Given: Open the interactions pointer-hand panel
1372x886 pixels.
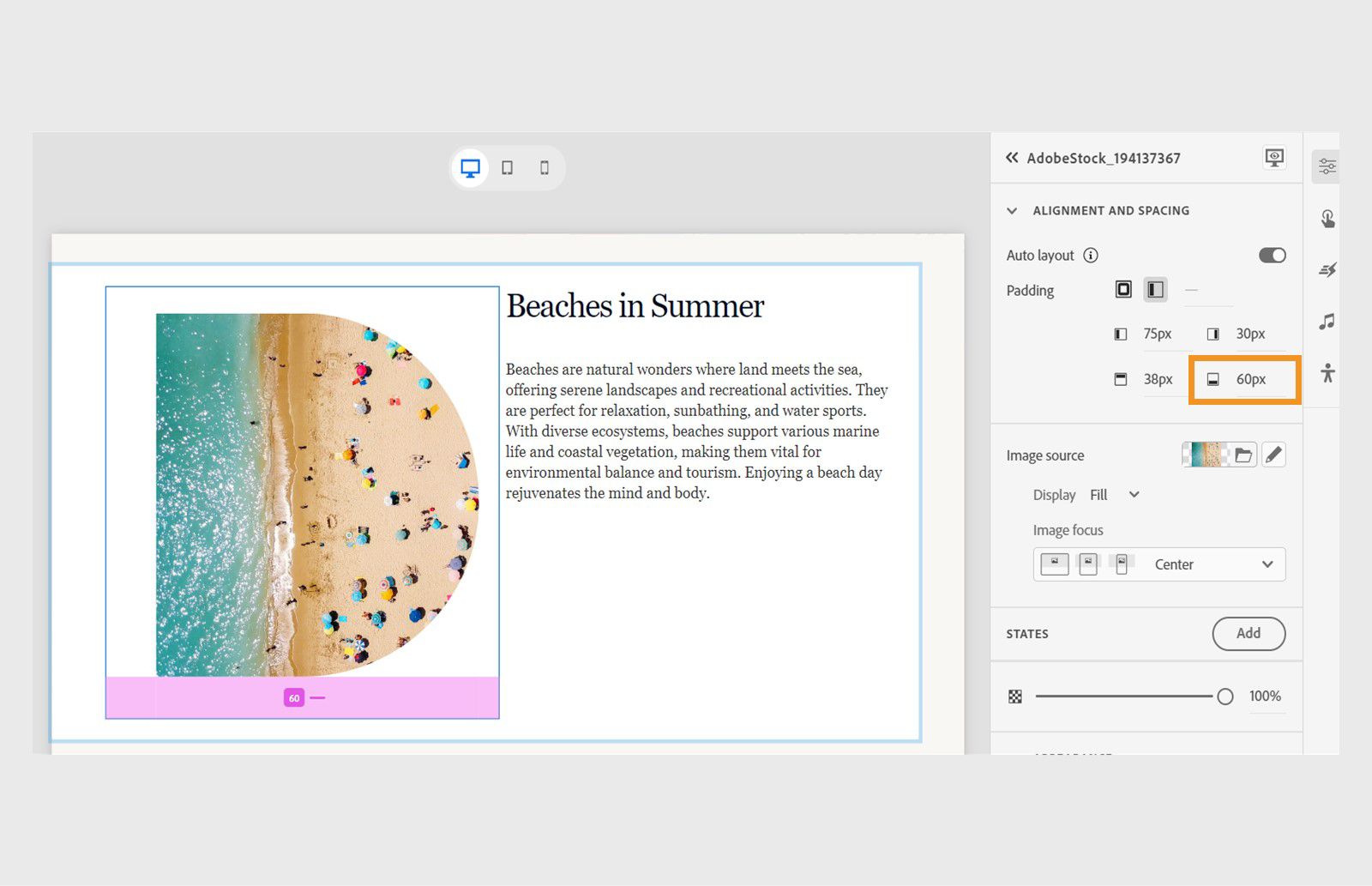Looking at the screenshot, I should pyautogui.click(x=1327, y=219).
